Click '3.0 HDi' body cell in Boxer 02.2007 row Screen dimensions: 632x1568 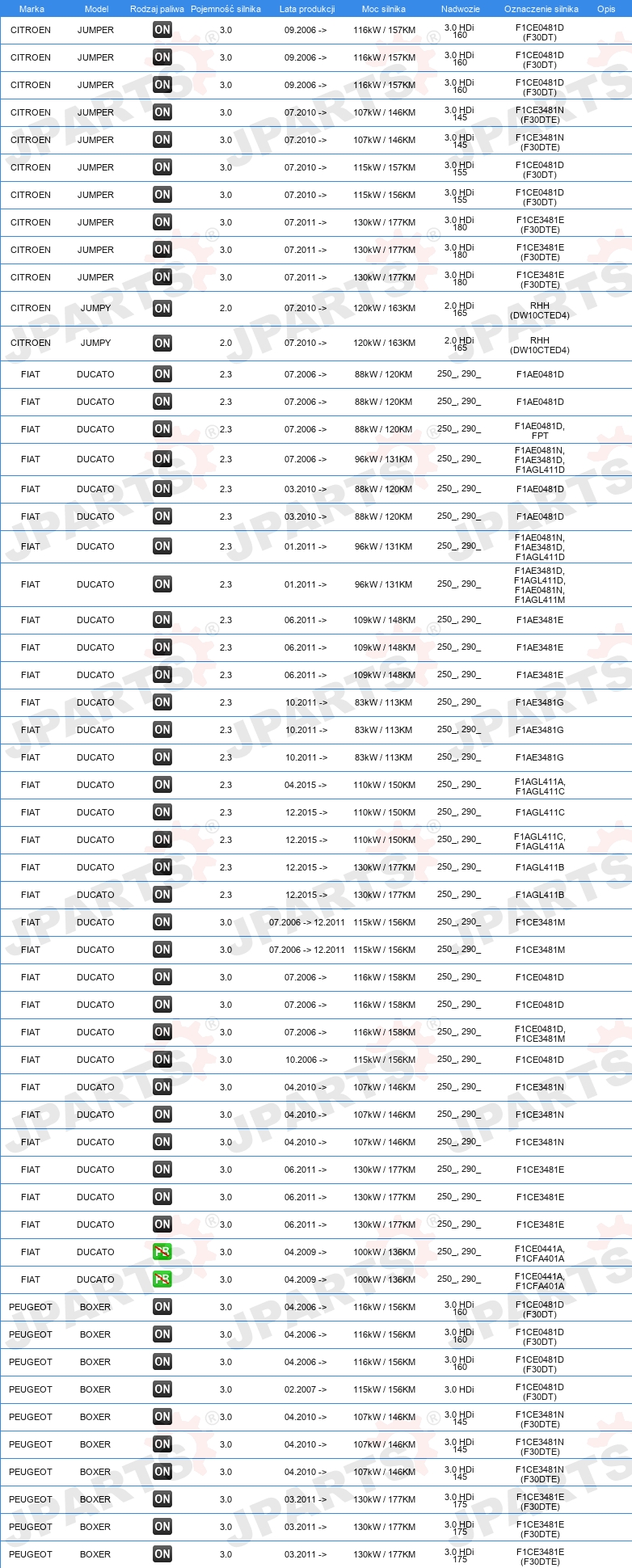click(x=459, y=1389)
